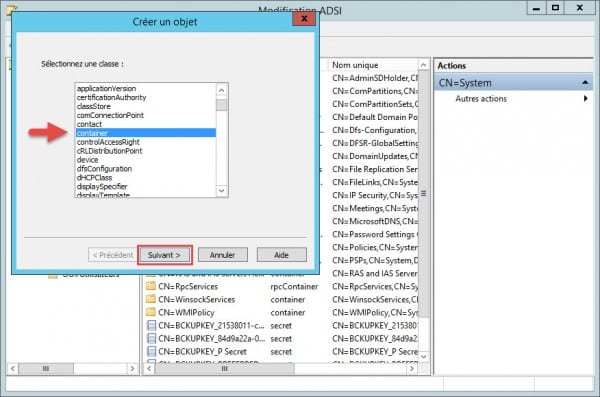Viewport: 600px width, 397px height.
Task: Click details pane horizontal scroll right arrow
Action: tap(412, 369)
